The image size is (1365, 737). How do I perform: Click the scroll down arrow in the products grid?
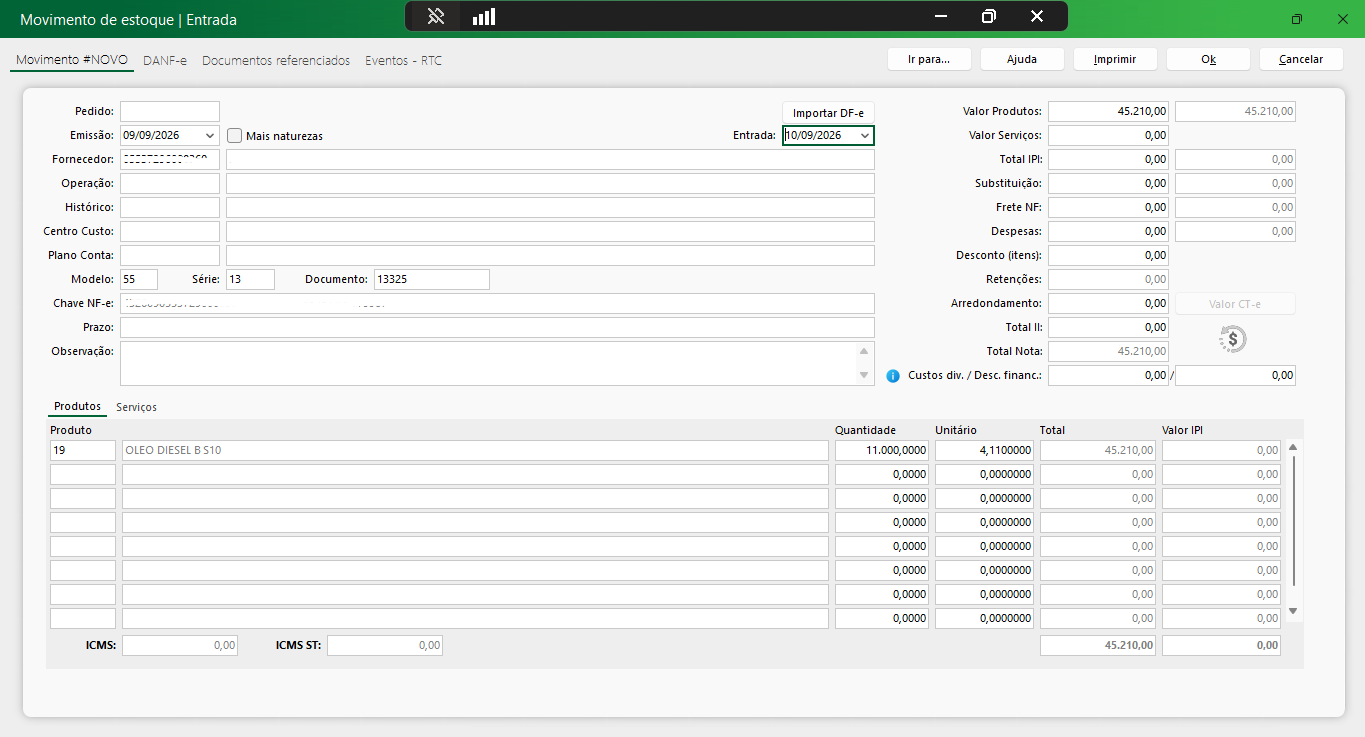click(x=1293, y=610)
